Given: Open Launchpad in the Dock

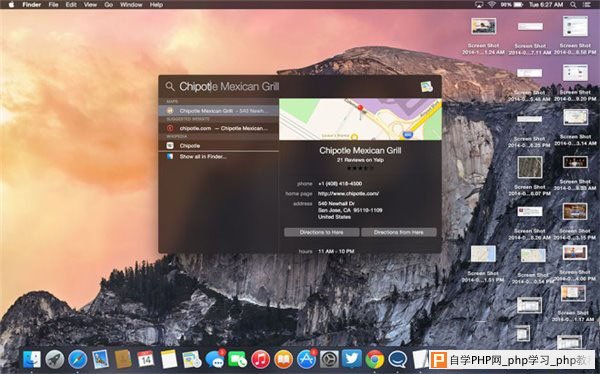Looking at the screenshot, I should coord(55,359).
